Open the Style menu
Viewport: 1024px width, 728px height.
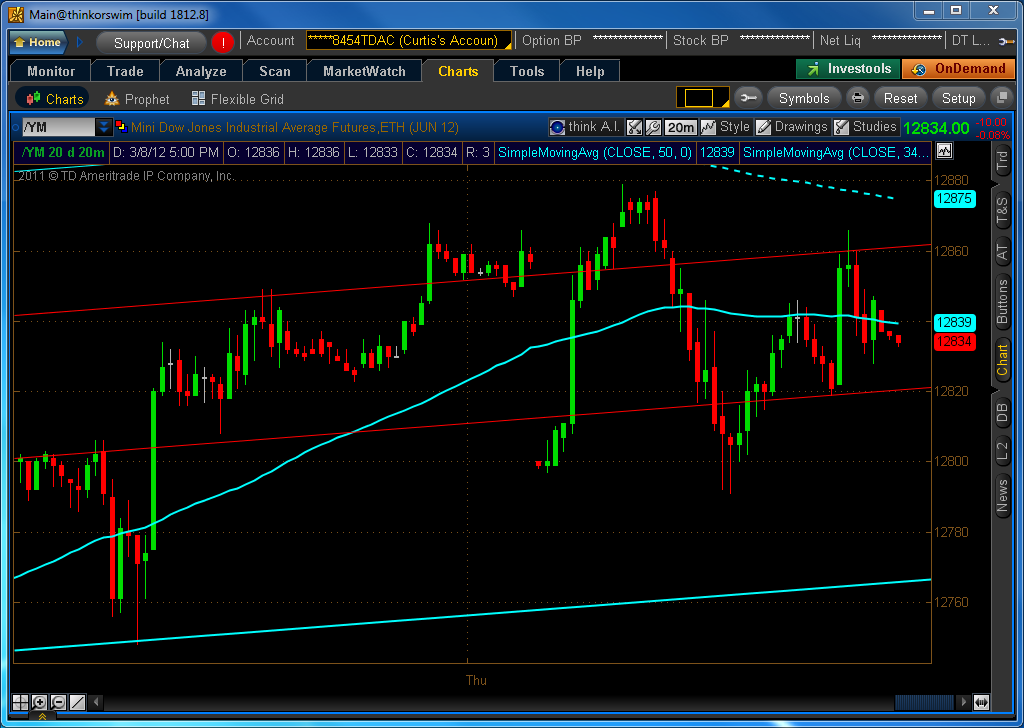[725, 127]
